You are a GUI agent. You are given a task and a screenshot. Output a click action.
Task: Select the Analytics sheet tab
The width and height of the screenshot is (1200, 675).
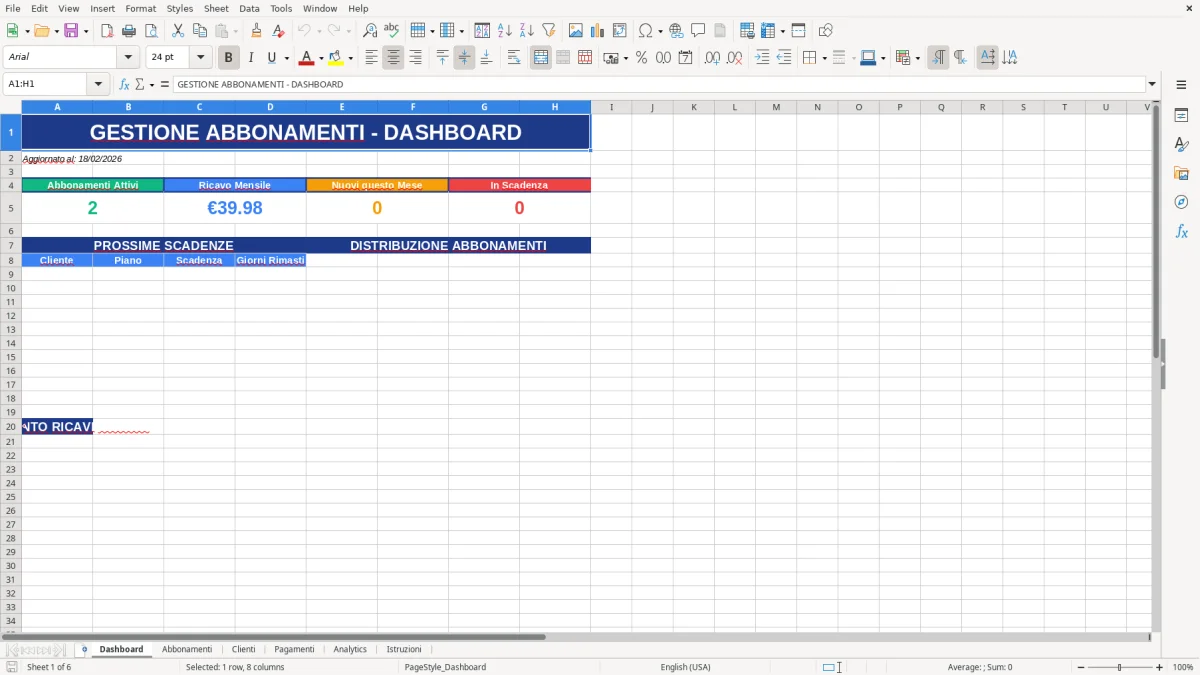point(350,649)
